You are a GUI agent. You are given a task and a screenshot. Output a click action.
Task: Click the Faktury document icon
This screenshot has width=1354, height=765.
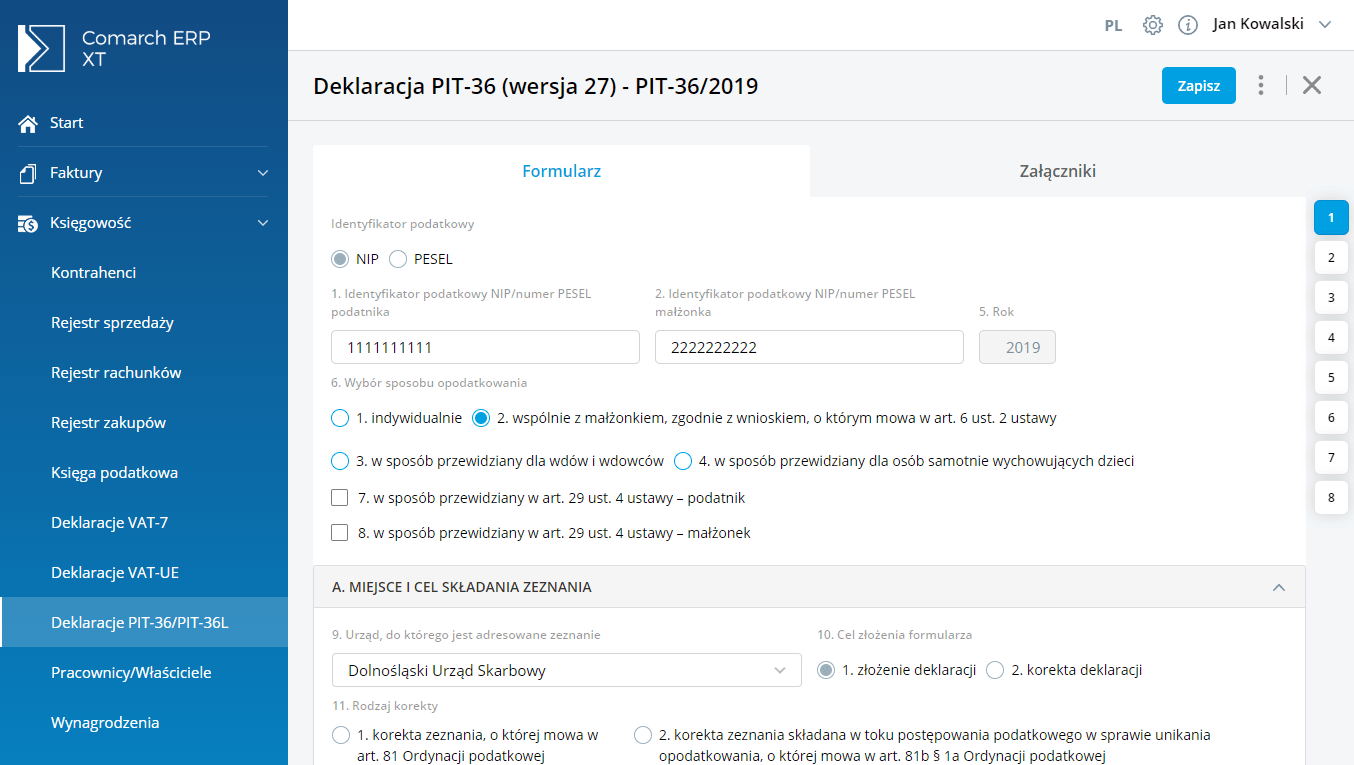28,173
